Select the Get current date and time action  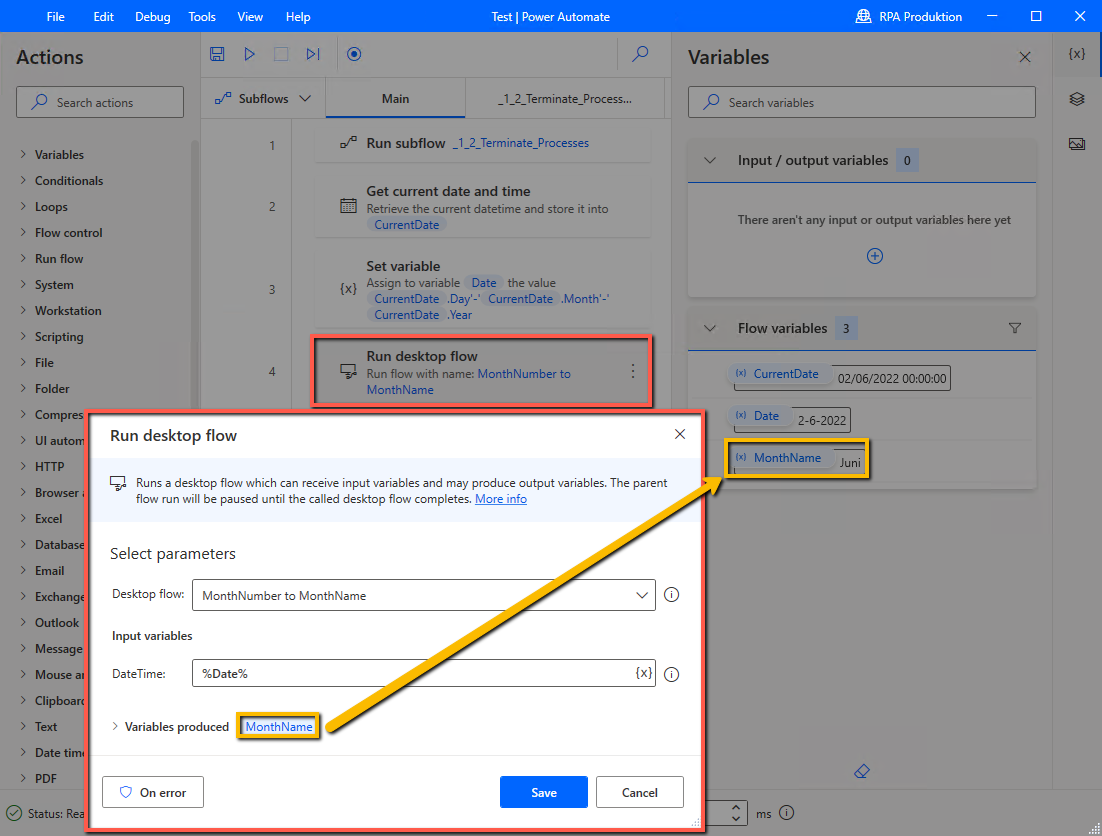[482, 207]
